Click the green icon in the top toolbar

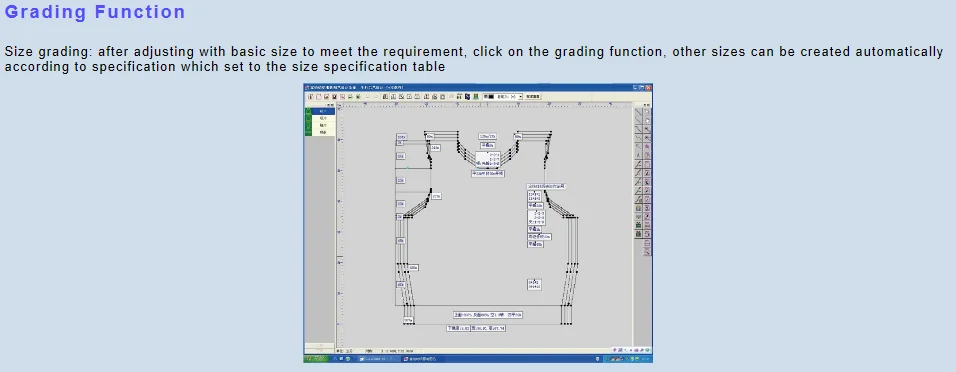[x=476, y=96]
